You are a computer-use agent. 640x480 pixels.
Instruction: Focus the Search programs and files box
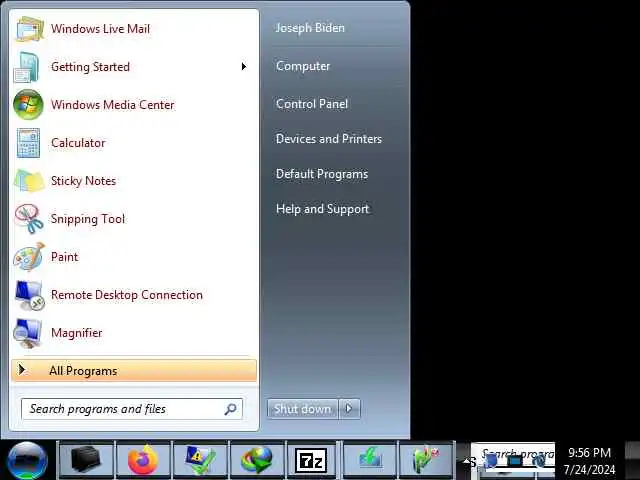132,409
